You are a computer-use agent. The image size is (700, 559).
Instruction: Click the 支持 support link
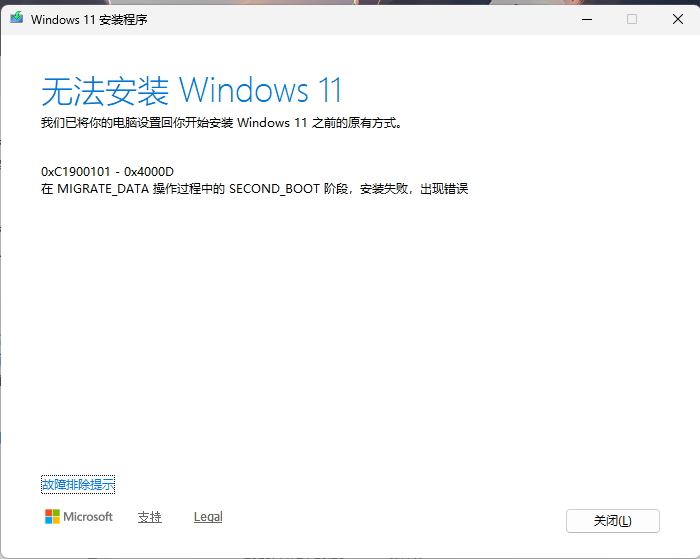[150, 517]
